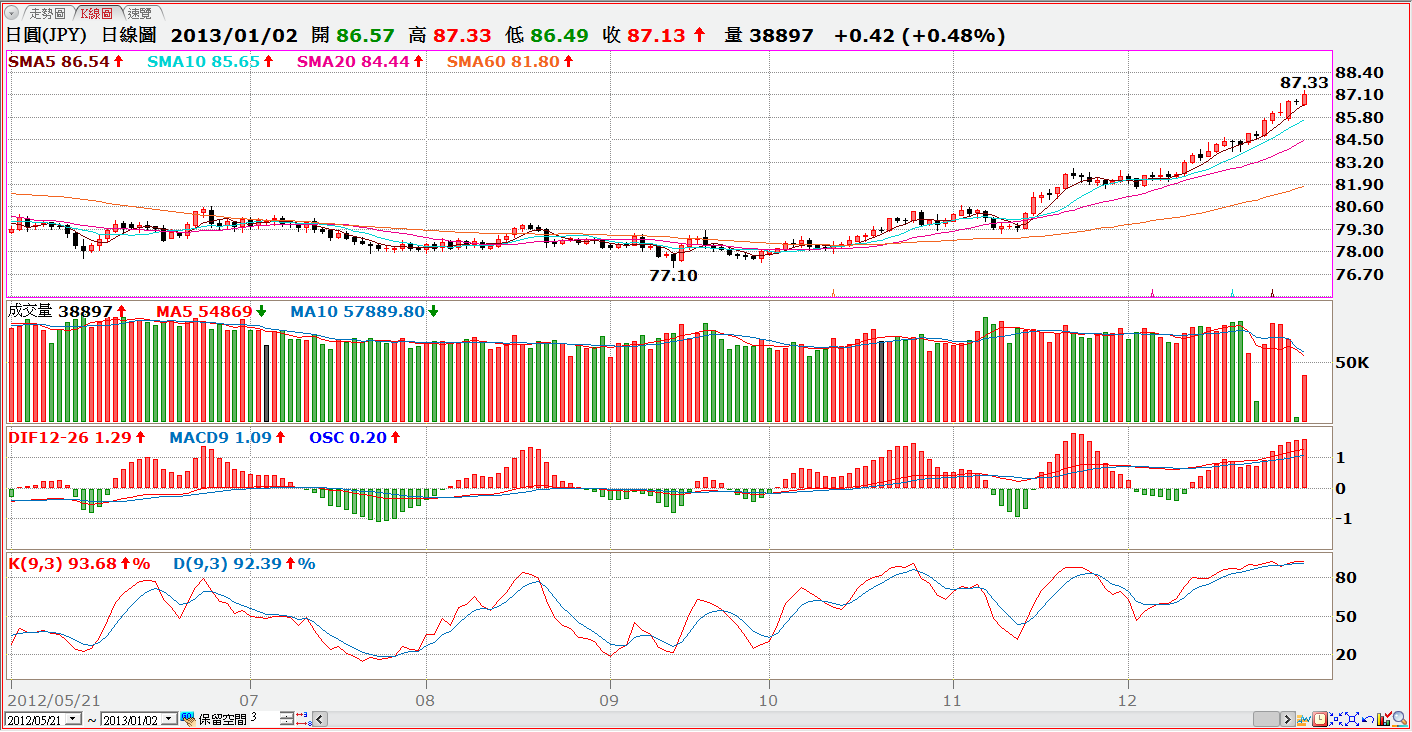Select the K線圖 tab

tap(98, 14)
